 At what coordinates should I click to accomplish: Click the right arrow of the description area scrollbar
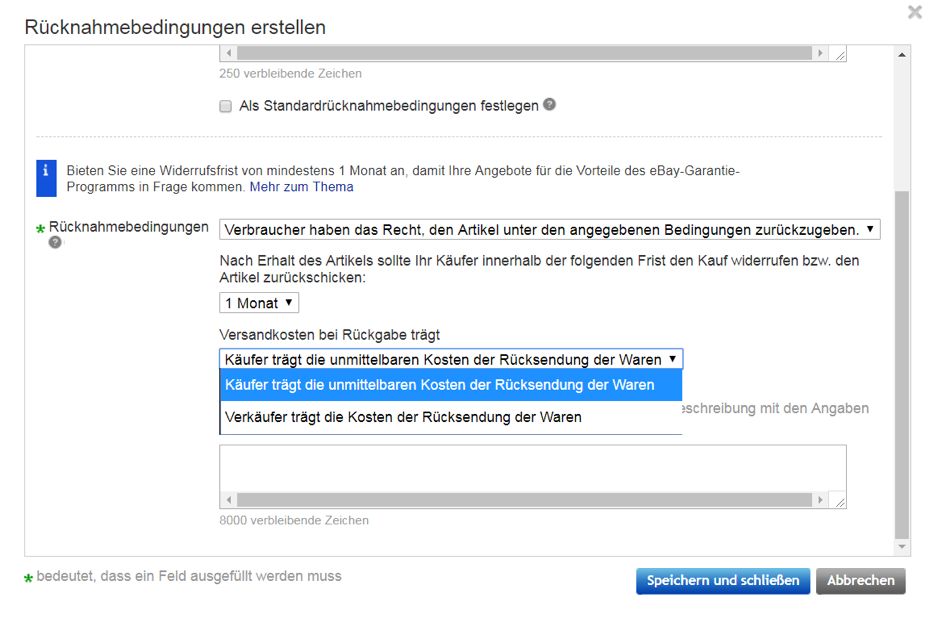(x=822, y=499)
